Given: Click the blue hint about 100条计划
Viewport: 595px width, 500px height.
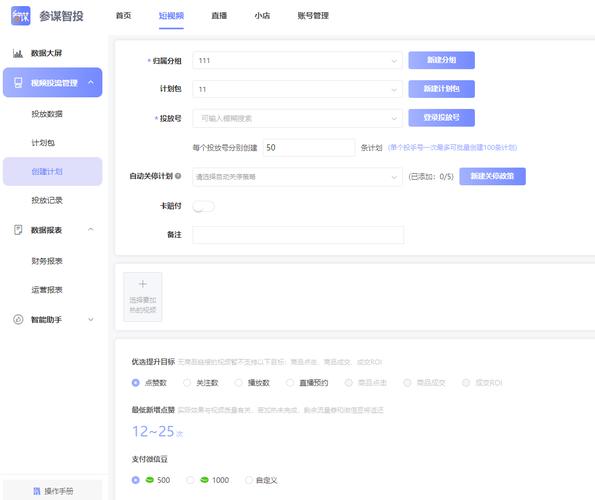Looking at the screenshot, I should [452, 148].
